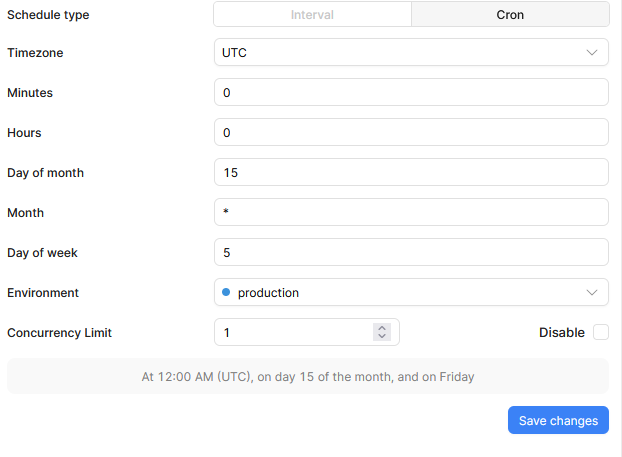This screenshot has height=457, width=622.
Task: Click the Environment dropdown chevron arrow
Action: 592,293
